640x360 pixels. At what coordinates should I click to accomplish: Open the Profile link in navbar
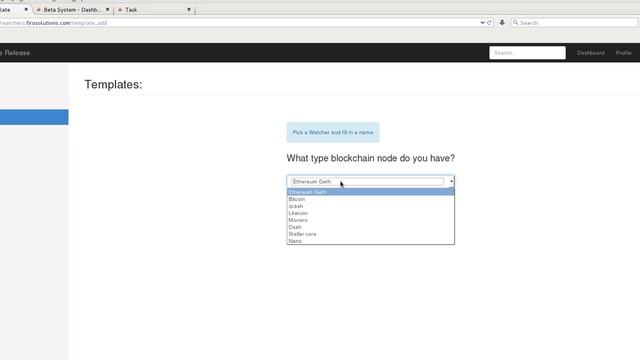[623, 53]
